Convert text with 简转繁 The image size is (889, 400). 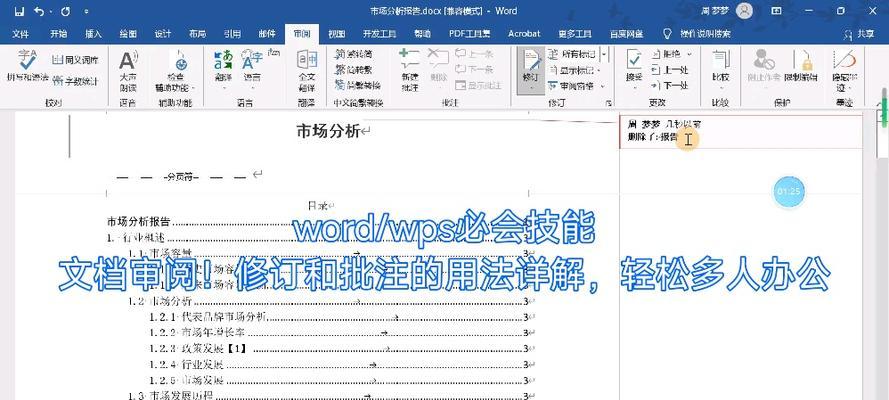(x=353, y=70)
